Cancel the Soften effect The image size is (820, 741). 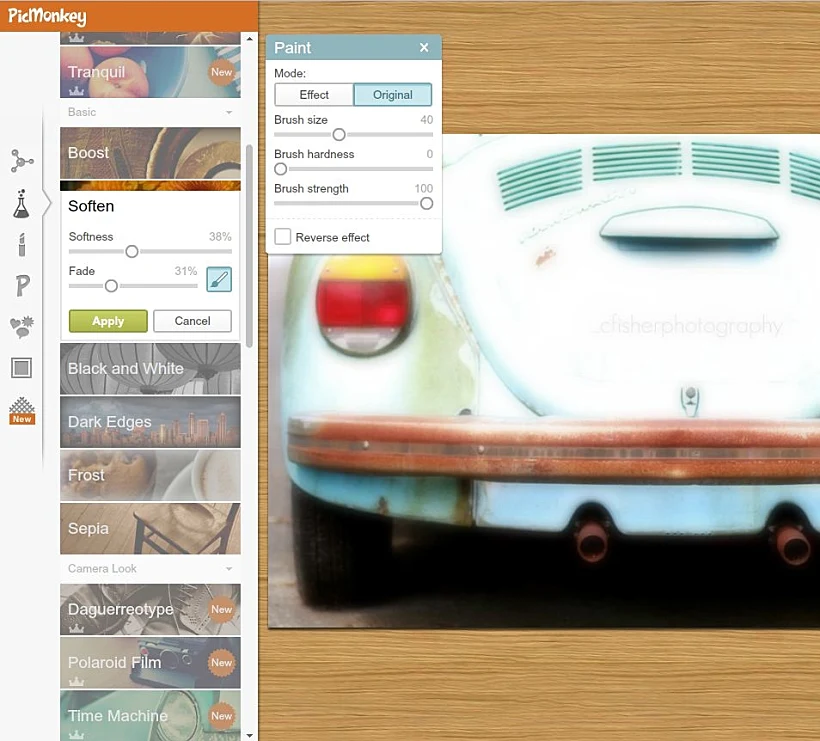tap(192, 321)
